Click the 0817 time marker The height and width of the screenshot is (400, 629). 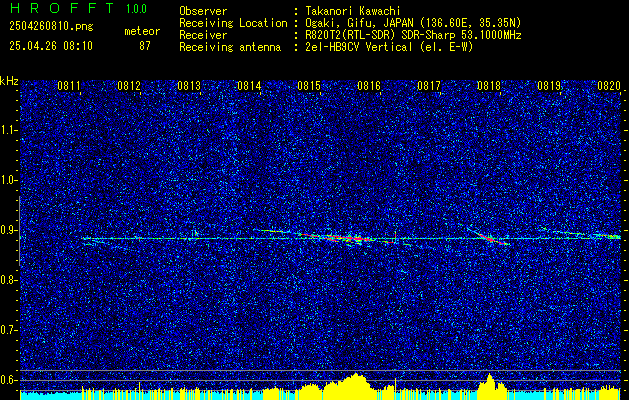[429, 85]
